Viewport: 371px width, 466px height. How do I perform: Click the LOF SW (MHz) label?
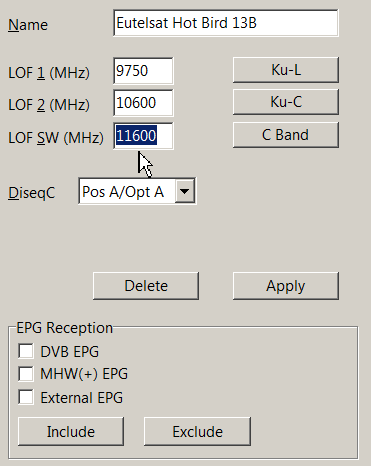coord(56,137)
